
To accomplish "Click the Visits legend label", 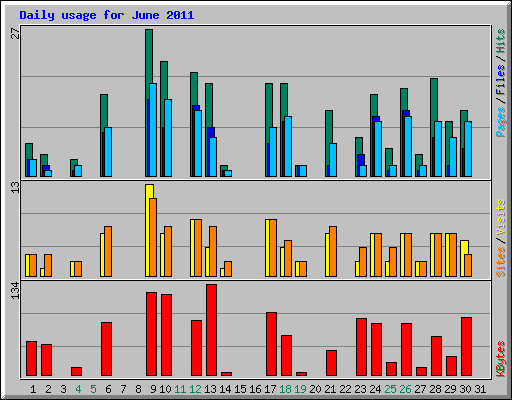I will (501, 217).
